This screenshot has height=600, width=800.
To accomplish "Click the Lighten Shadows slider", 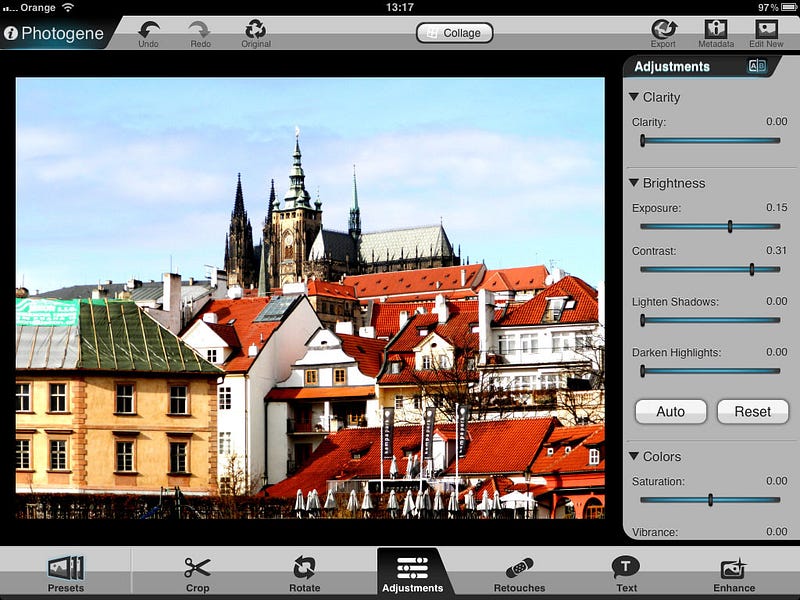I will [710, 320].
